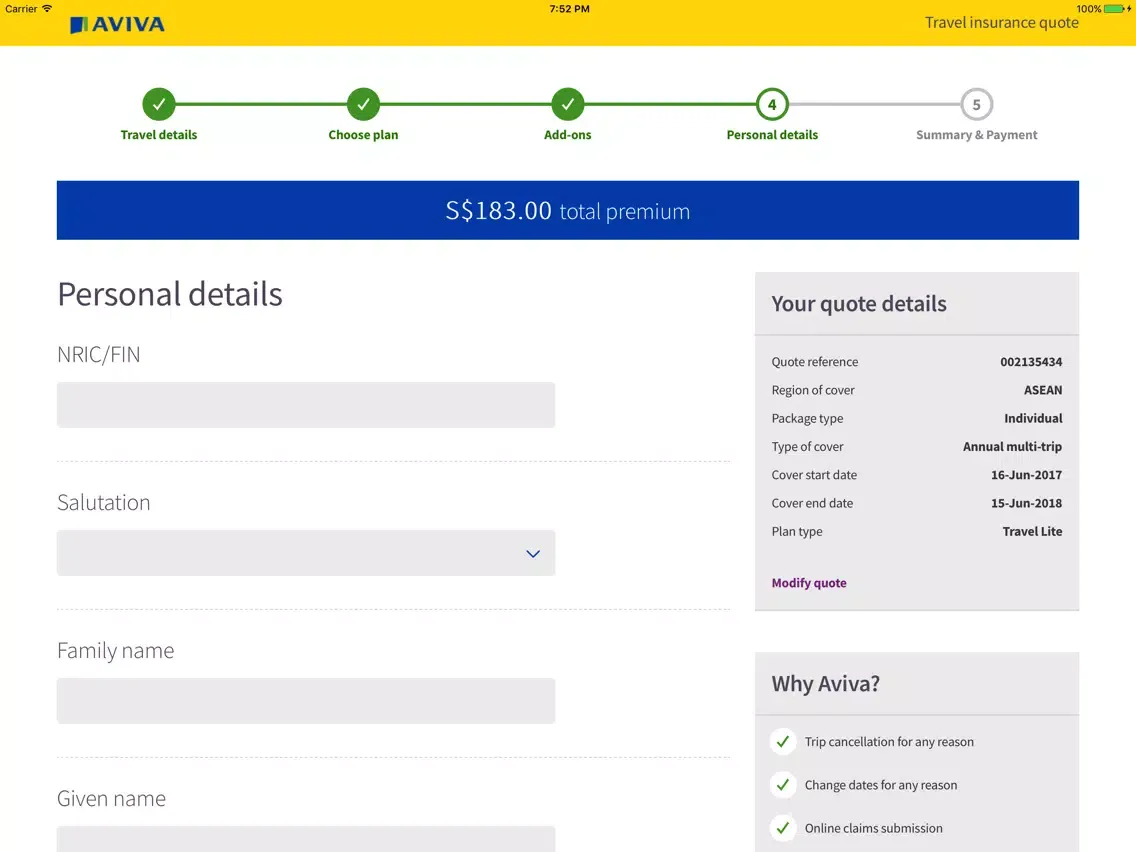Screen dimensions: 1136x852
Task: Click the S$183.00 total premium banner
Action: (x=567, y=210)
